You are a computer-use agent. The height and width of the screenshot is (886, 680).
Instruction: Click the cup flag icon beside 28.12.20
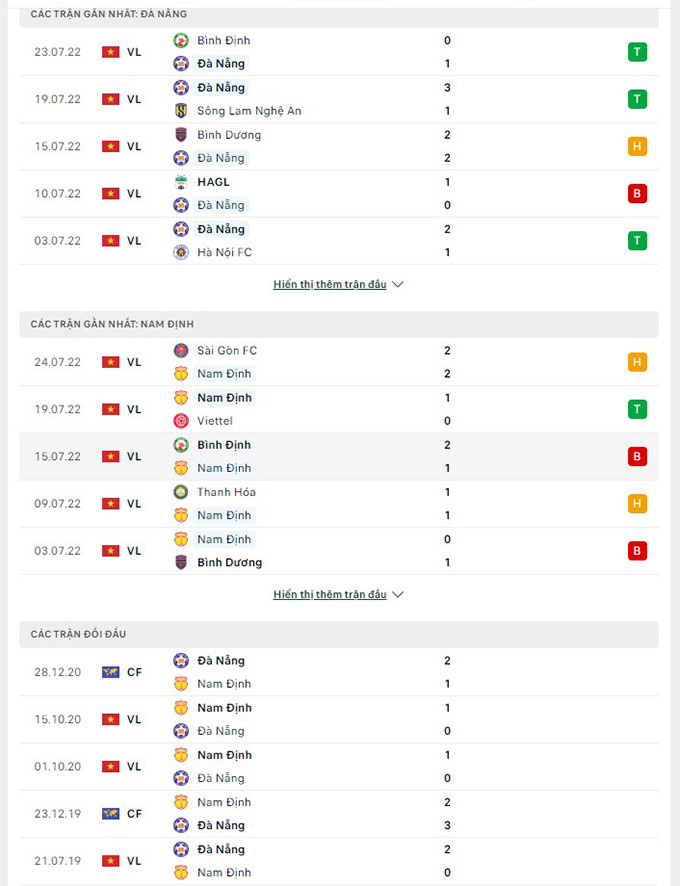pyautogui.click(x=110, y=672)
